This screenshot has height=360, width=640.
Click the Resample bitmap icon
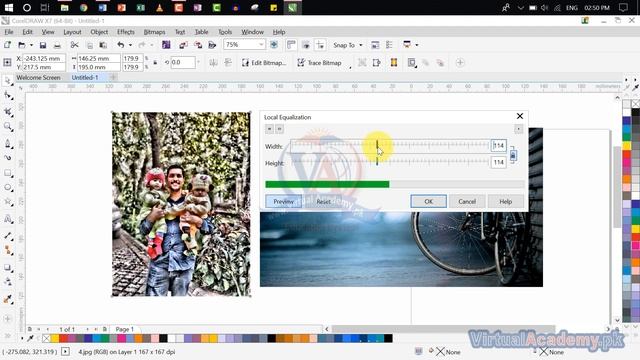[376, 62]
